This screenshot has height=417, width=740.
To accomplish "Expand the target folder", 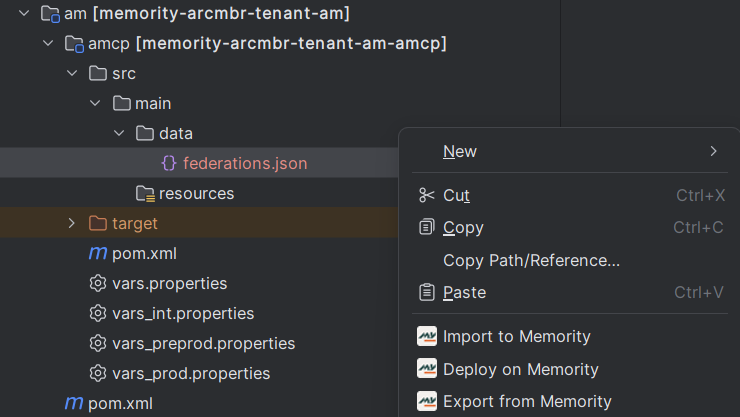I will (71, 223).
